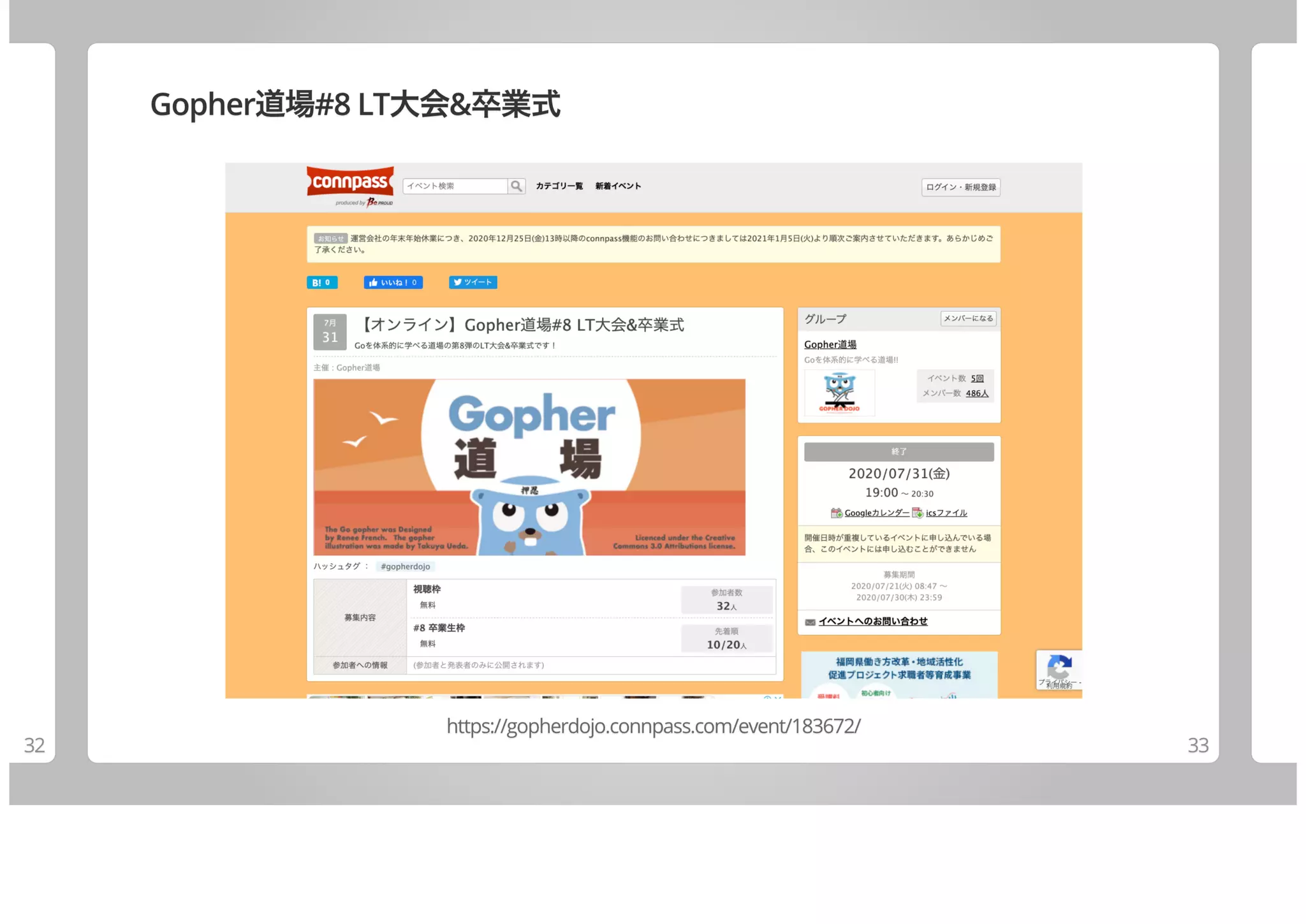This screenshot has height=924, width=1306.
Task: Click the ics file download icon
Action: tap(918, 513)
